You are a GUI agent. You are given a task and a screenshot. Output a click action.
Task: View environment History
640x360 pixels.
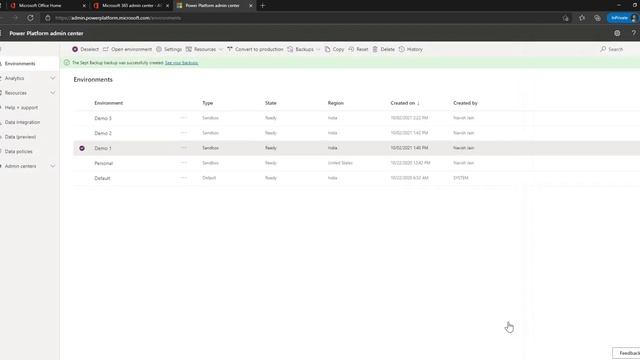(411, 49)
